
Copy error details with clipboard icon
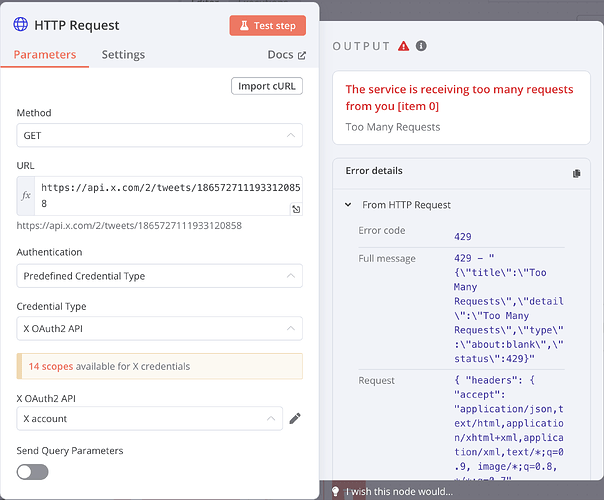[576, 173]
